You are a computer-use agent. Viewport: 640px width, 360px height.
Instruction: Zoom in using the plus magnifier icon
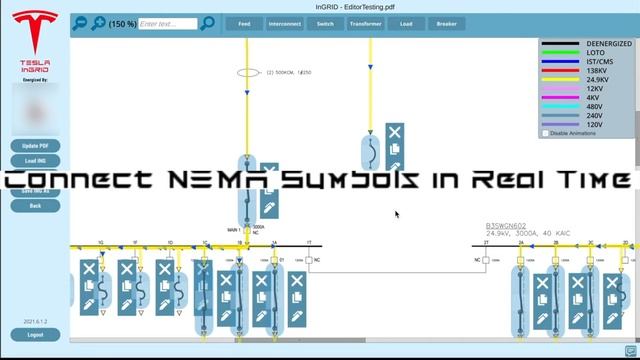(98, 23)
